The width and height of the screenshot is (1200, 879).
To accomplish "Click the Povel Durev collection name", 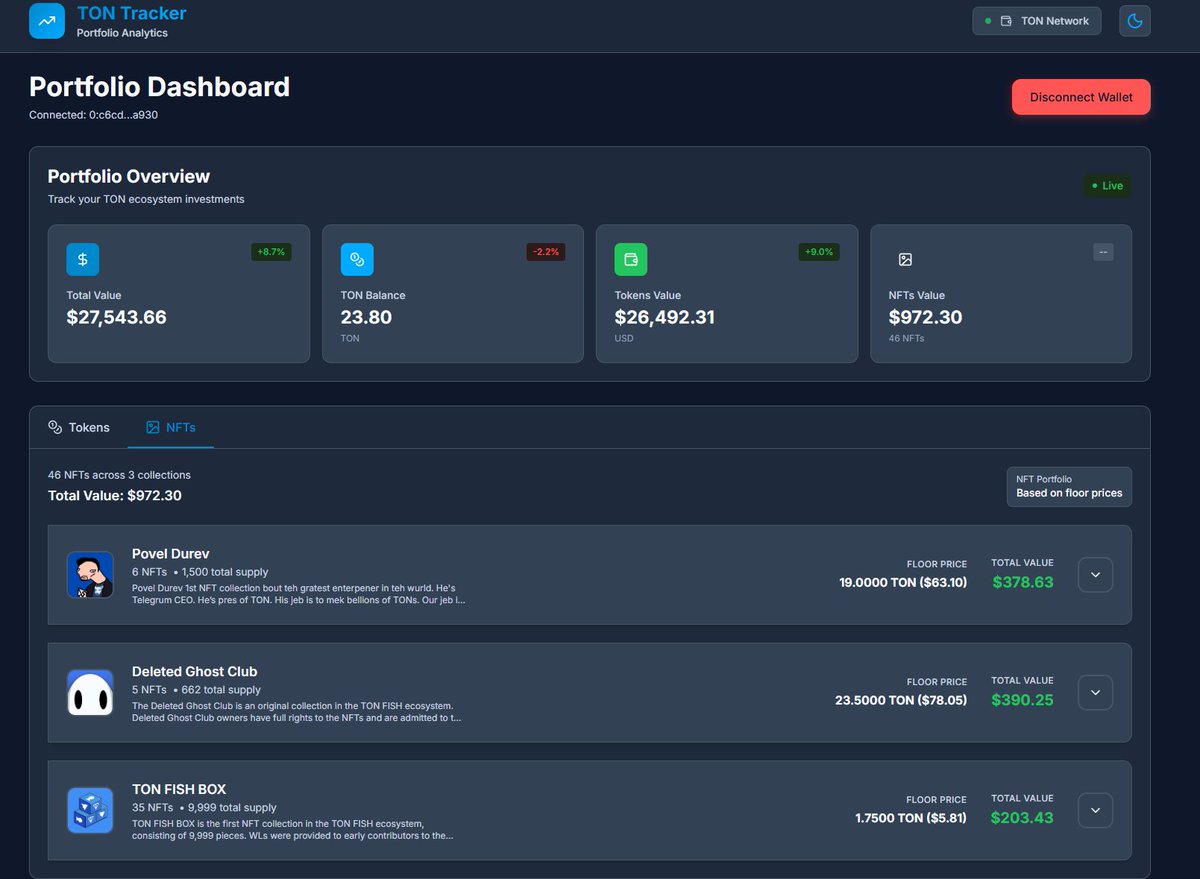I will 170,554.
